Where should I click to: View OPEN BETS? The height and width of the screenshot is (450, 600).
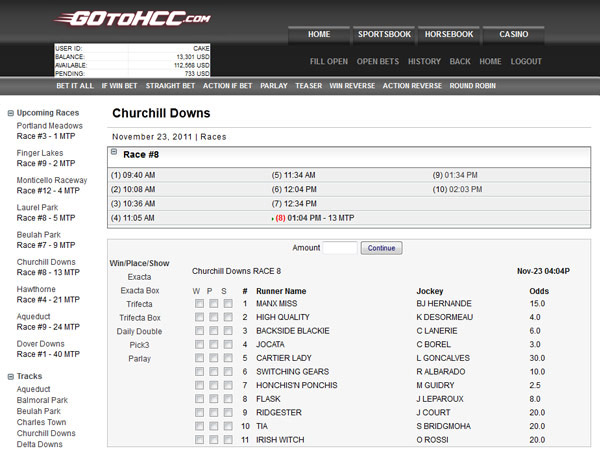(378, 62)
